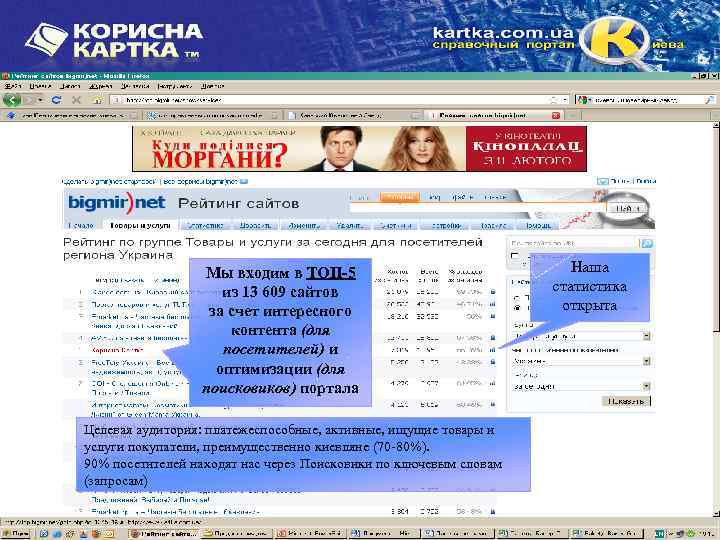Image resolution: width=720 pixels, height=540 pixels.
Task: Open statistics icon for the first ranked site
Action: 493,292
